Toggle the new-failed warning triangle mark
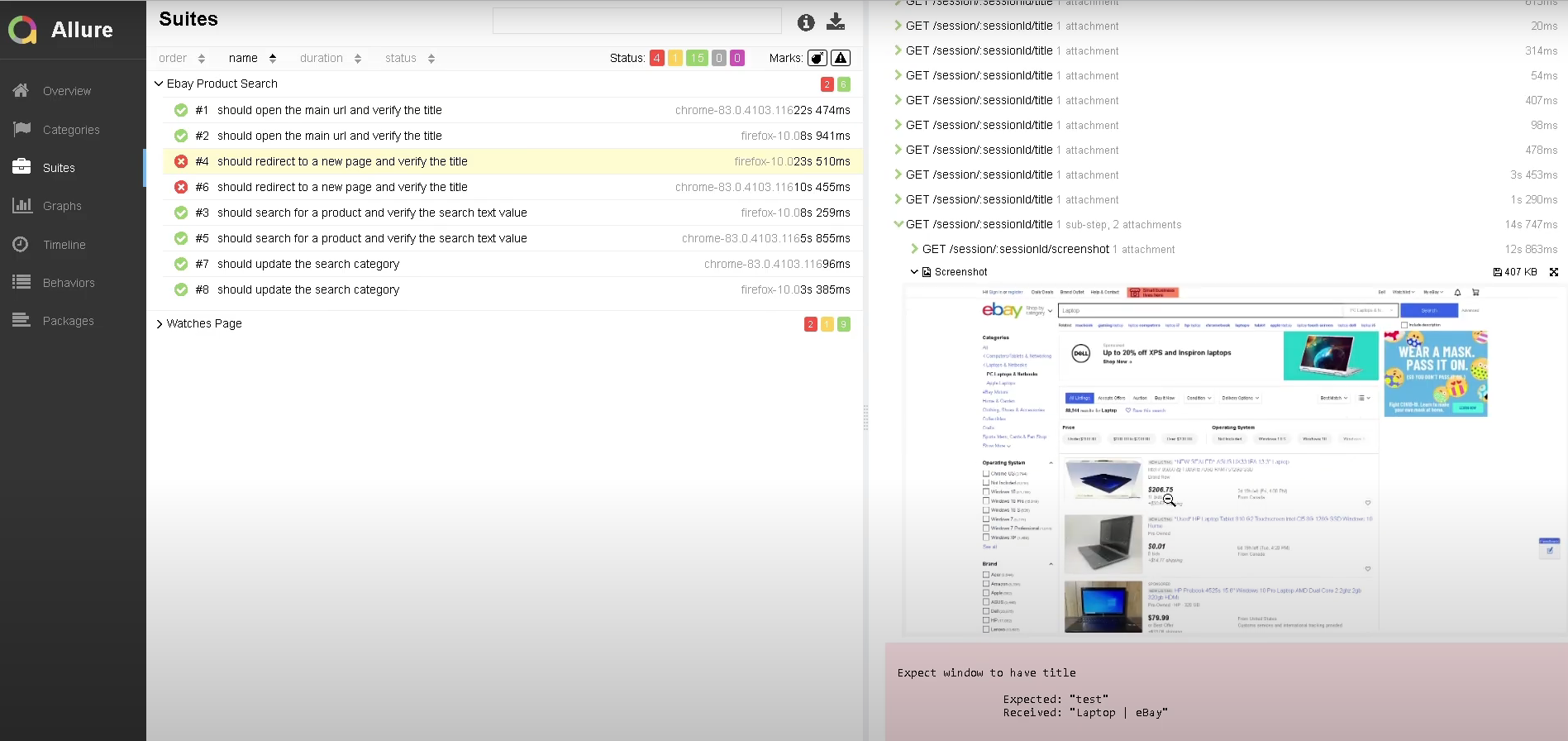 click(841, 58)
